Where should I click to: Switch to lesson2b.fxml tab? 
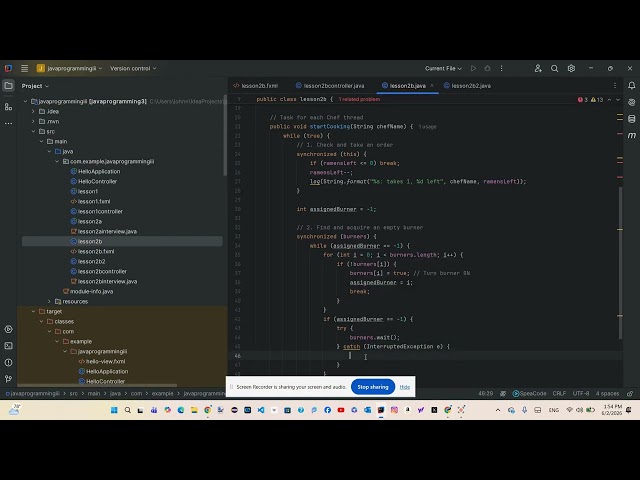256,86
